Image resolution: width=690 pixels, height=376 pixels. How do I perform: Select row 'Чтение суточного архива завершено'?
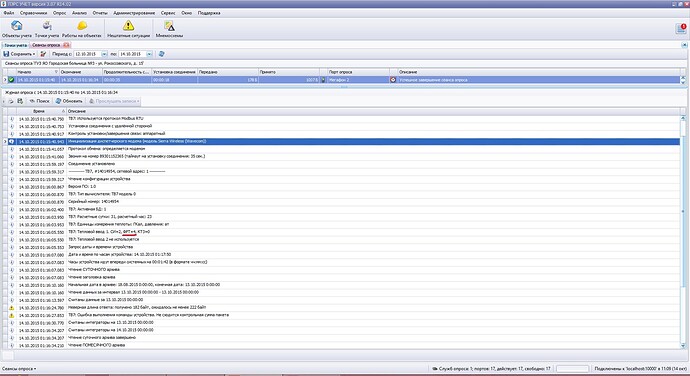(x=341, y=338)
